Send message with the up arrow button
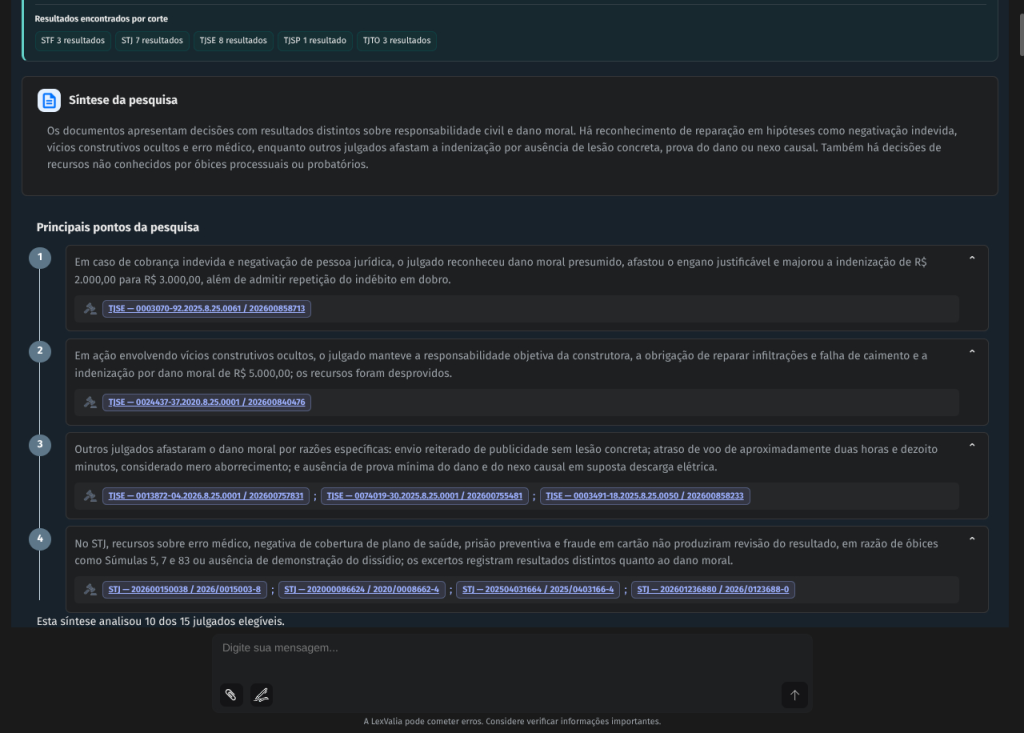This screenshot has height=733, width=1024. (795, 695)
